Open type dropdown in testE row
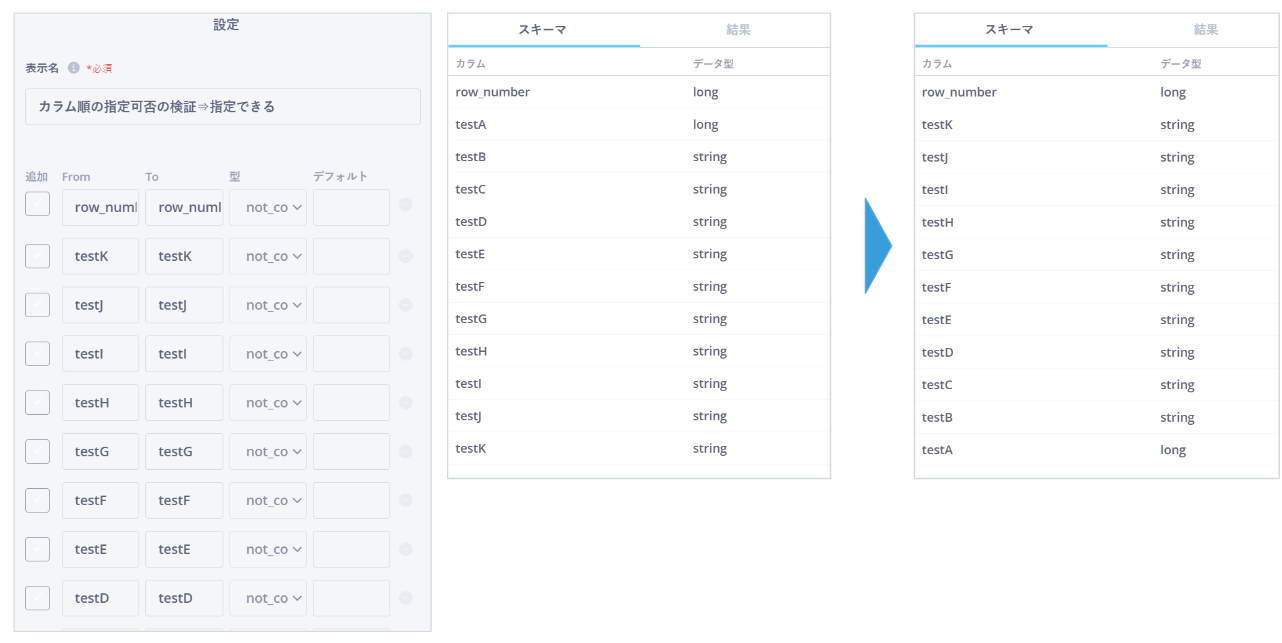The height and width of the screenshot is (643, 1282). coord(268,549)
